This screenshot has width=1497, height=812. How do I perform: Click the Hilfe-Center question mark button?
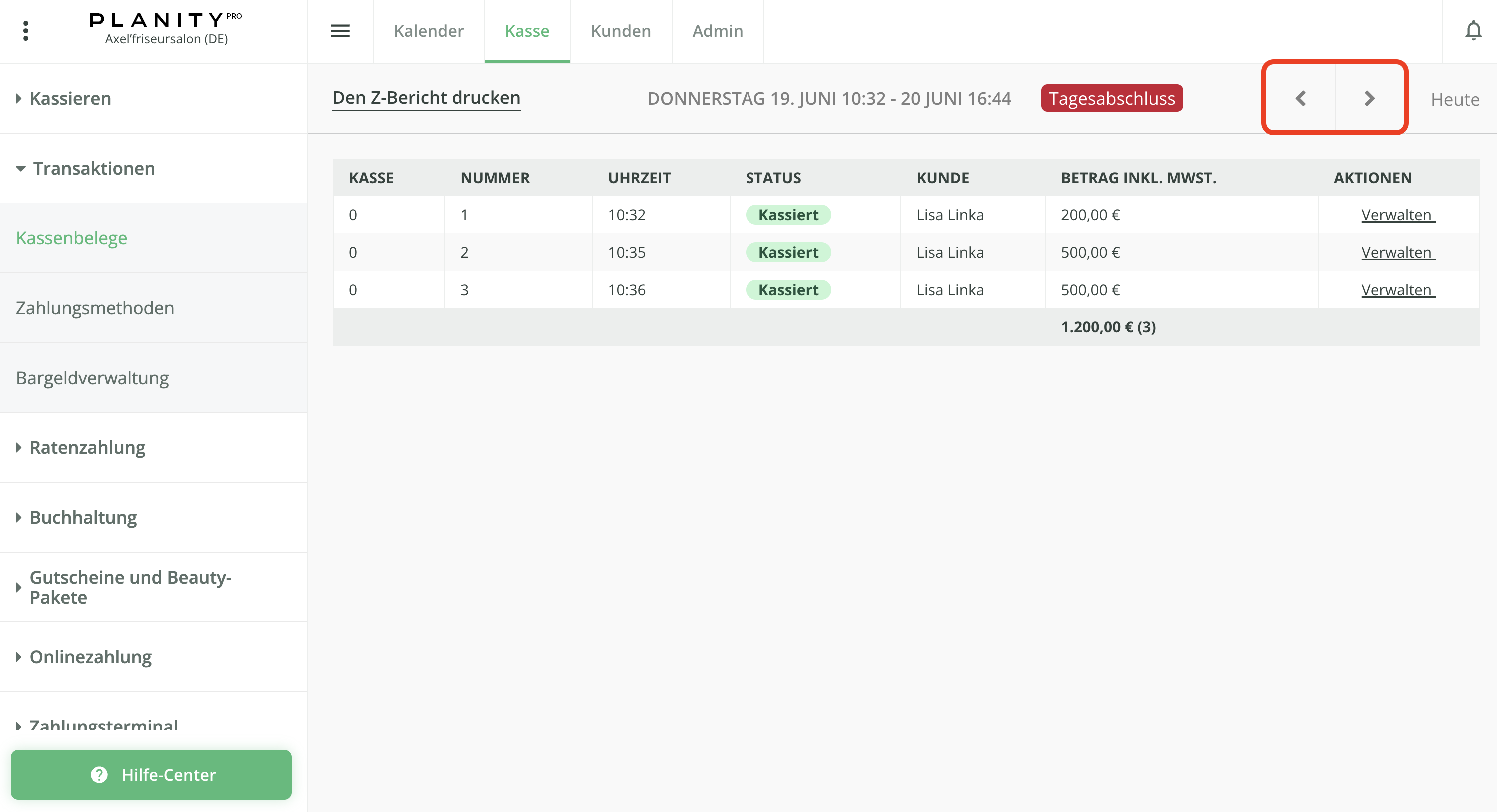pos(151,774)
